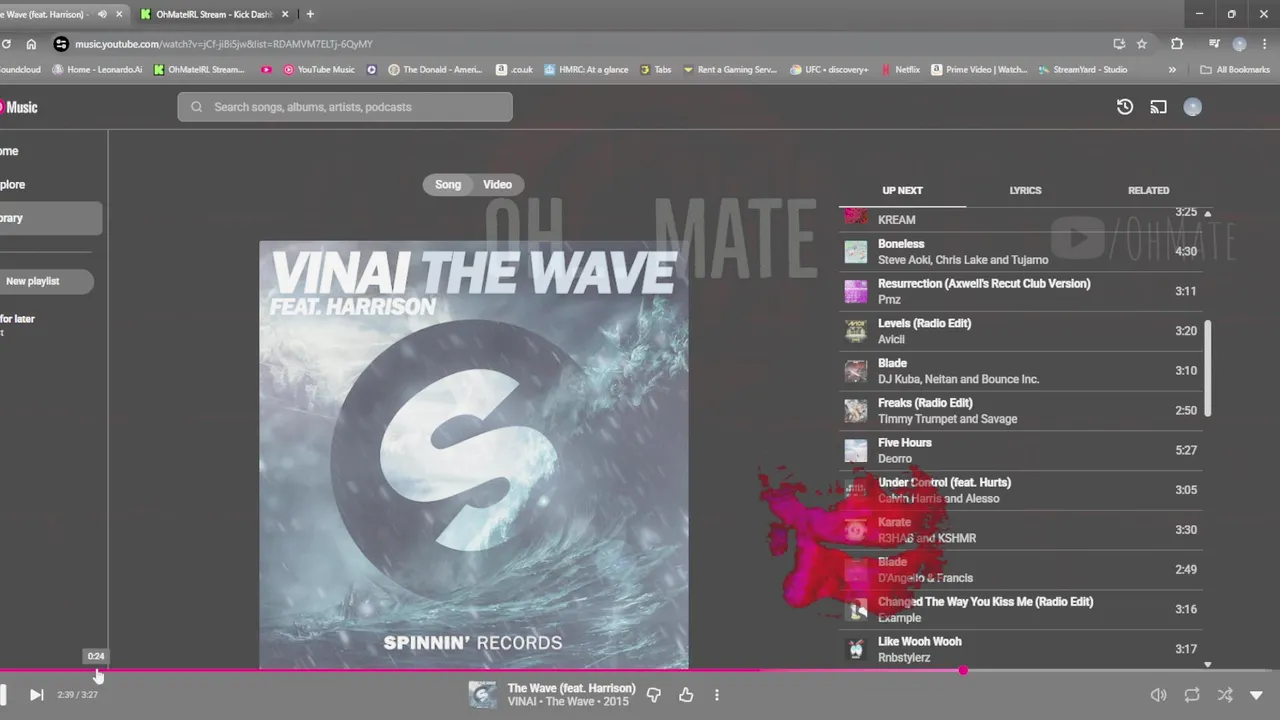
Task: Click the Vinai The Wave album artwork
Action: [473, 454]
